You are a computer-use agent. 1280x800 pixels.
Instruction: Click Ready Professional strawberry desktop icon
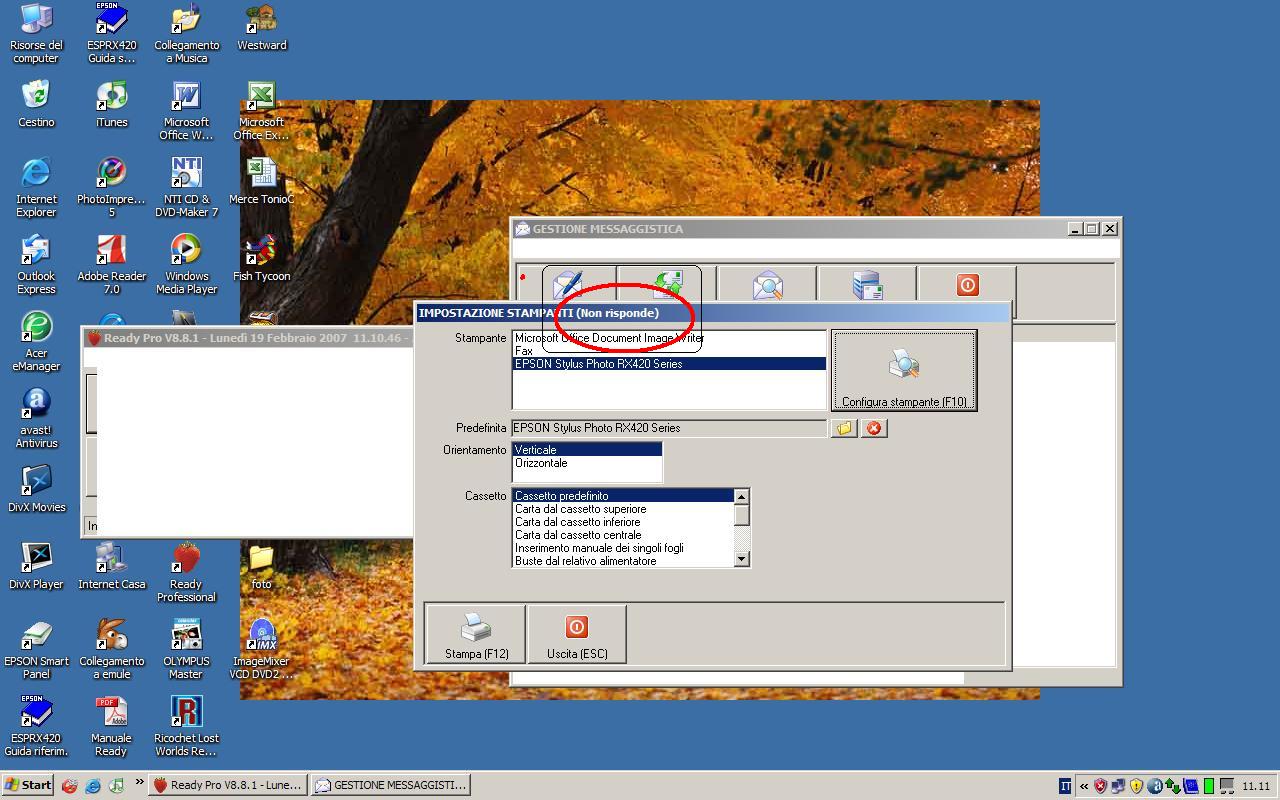pyautogui.click(x=186, y=572)
